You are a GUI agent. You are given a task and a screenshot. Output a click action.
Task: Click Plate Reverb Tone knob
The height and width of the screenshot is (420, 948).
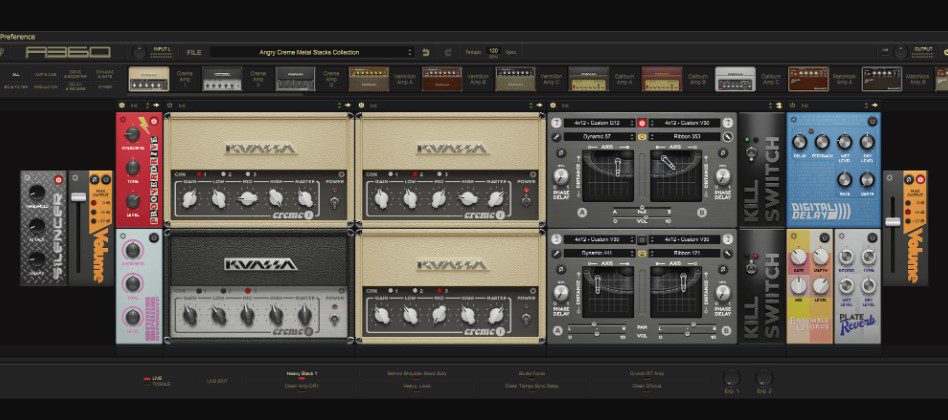point(868,257)
